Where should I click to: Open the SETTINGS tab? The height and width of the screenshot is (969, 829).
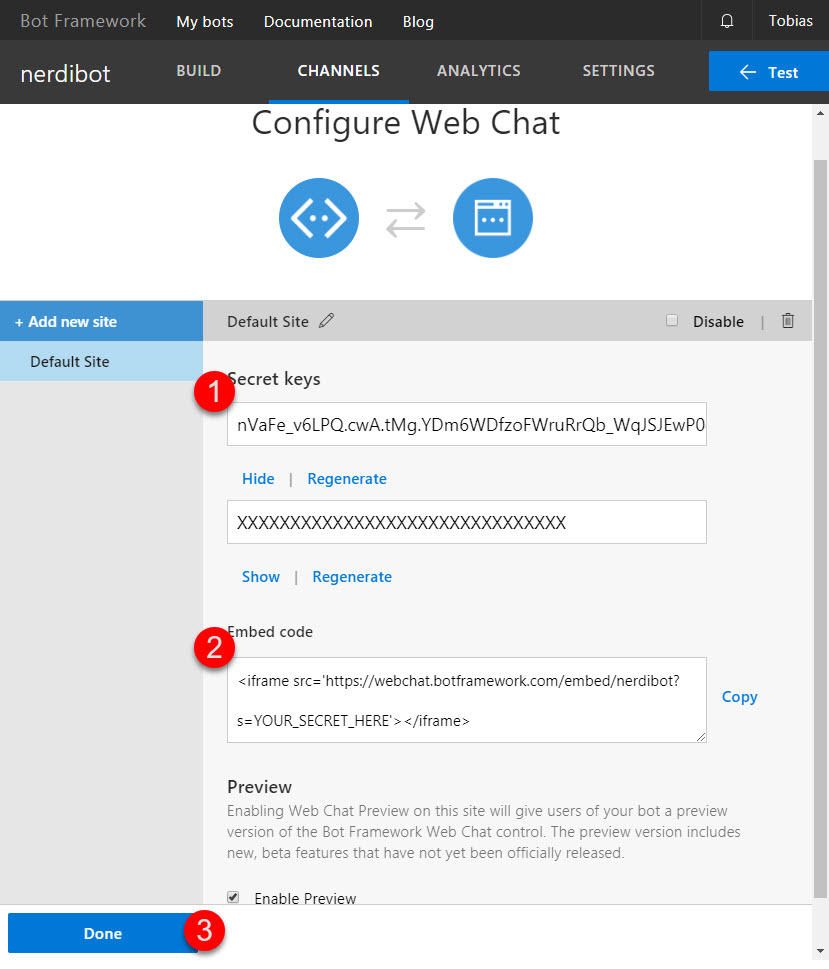(x=618, y=71)
